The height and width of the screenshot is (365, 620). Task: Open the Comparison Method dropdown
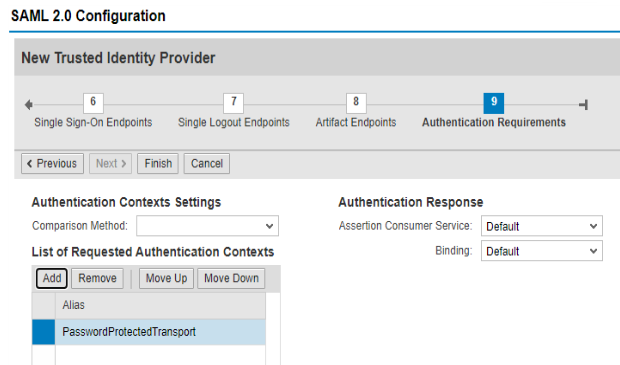(208, 226)
